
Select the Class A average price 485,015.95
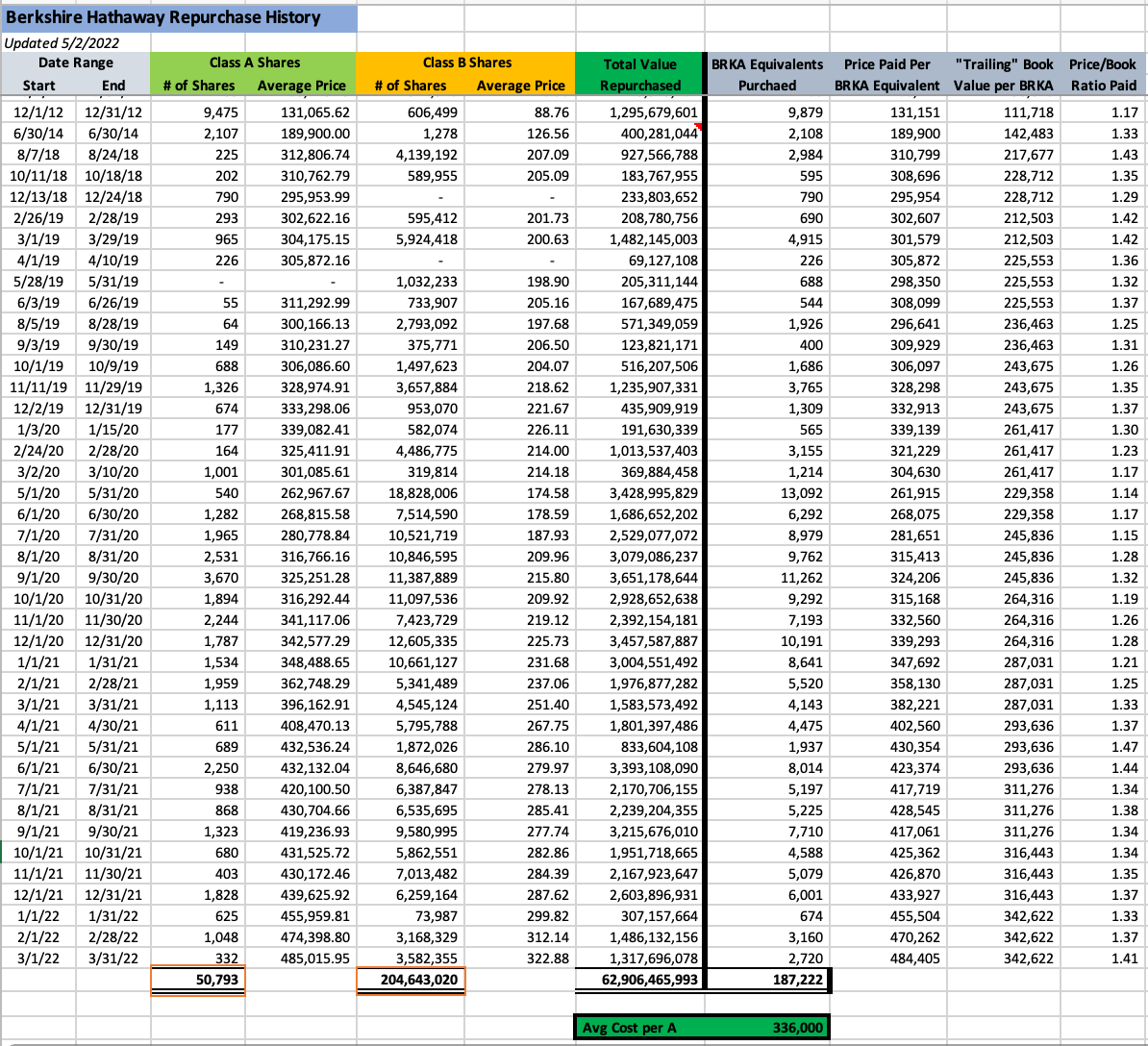pos(302,959)
